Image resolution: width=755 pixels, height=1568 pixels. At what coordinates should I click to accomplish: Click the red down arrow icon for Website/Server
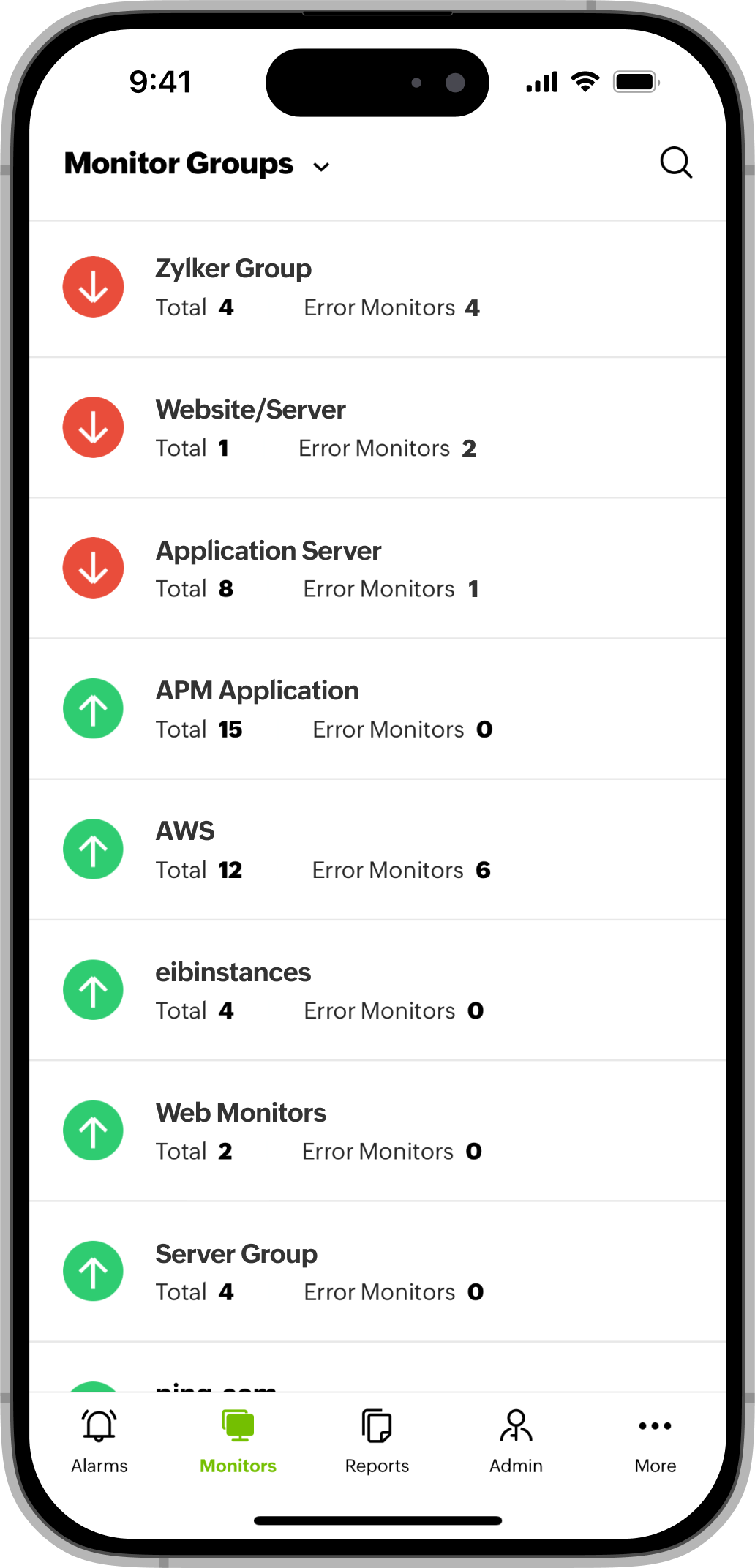pos(93,427)
